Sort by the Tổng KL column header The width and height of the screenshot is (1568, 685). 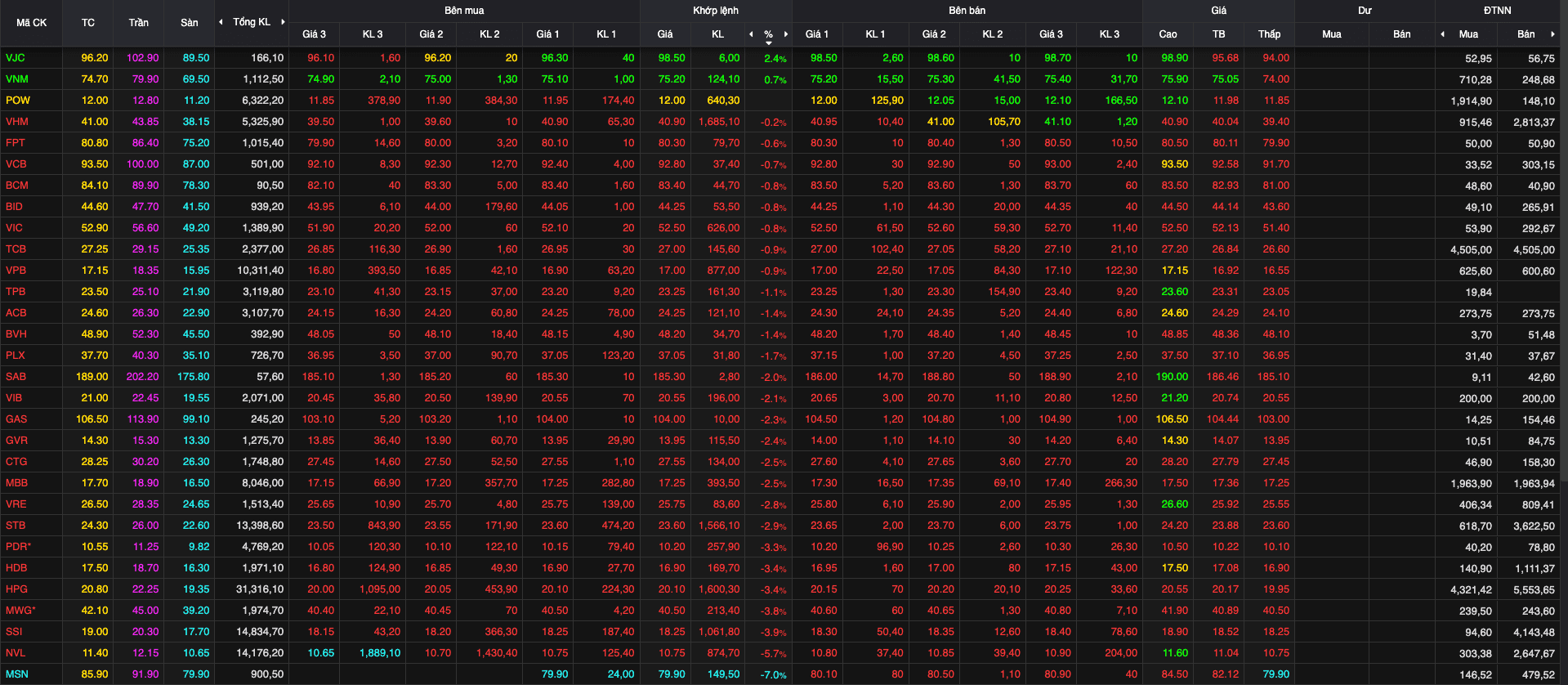(252, 22)
